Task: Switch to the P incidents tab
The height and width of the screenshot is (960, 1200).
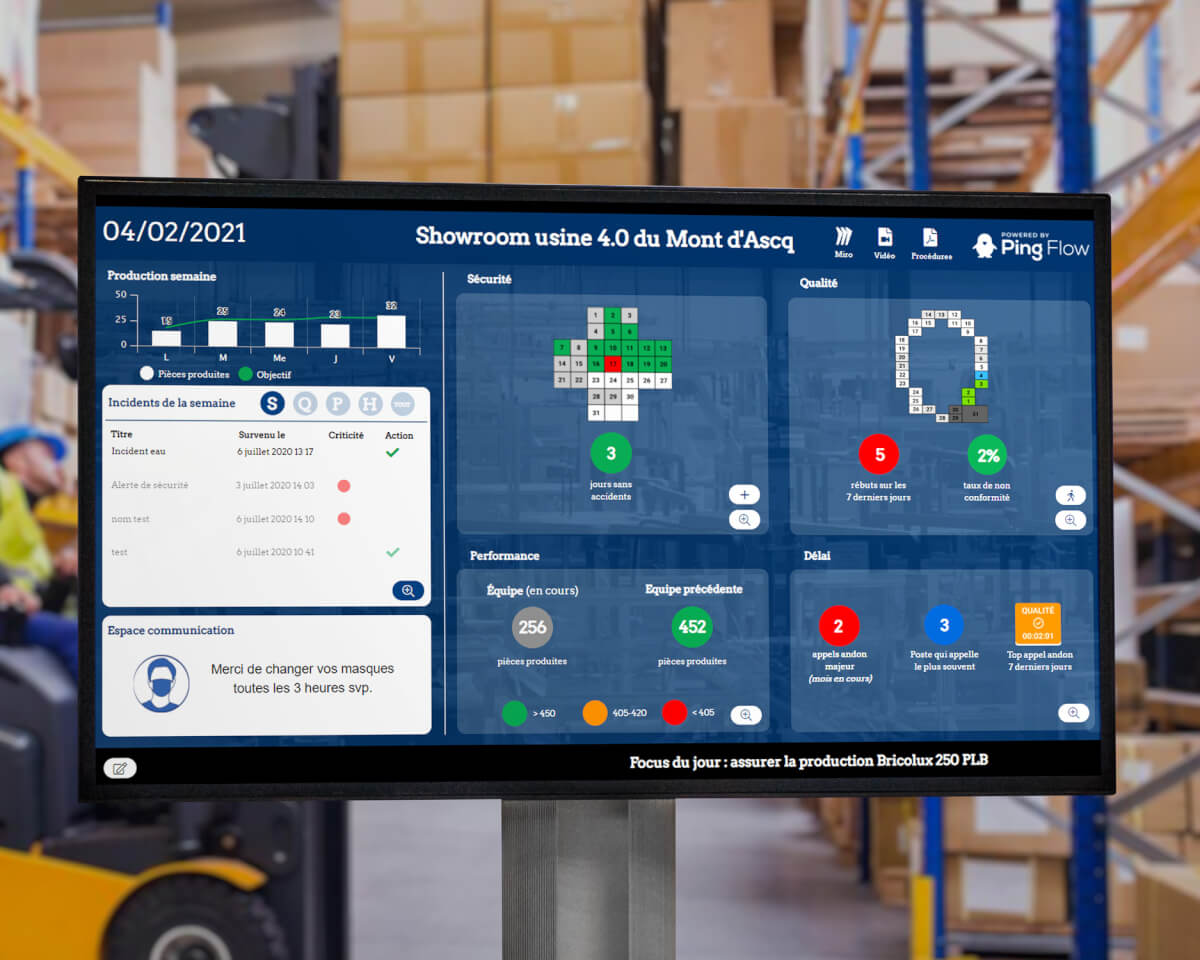Action: (338, 403)
